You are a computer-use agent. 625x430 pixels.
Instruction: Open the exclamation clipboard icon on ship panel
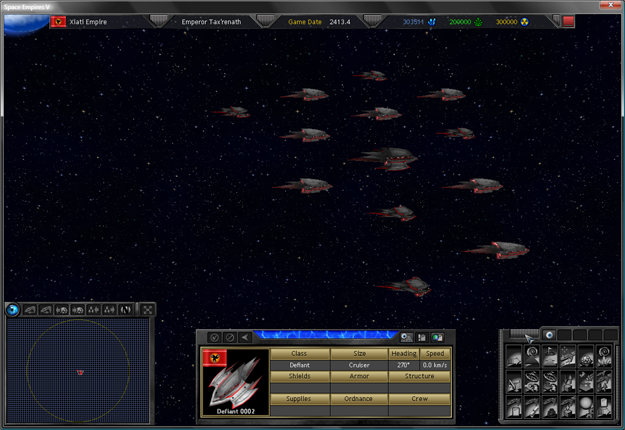point(422,338)
